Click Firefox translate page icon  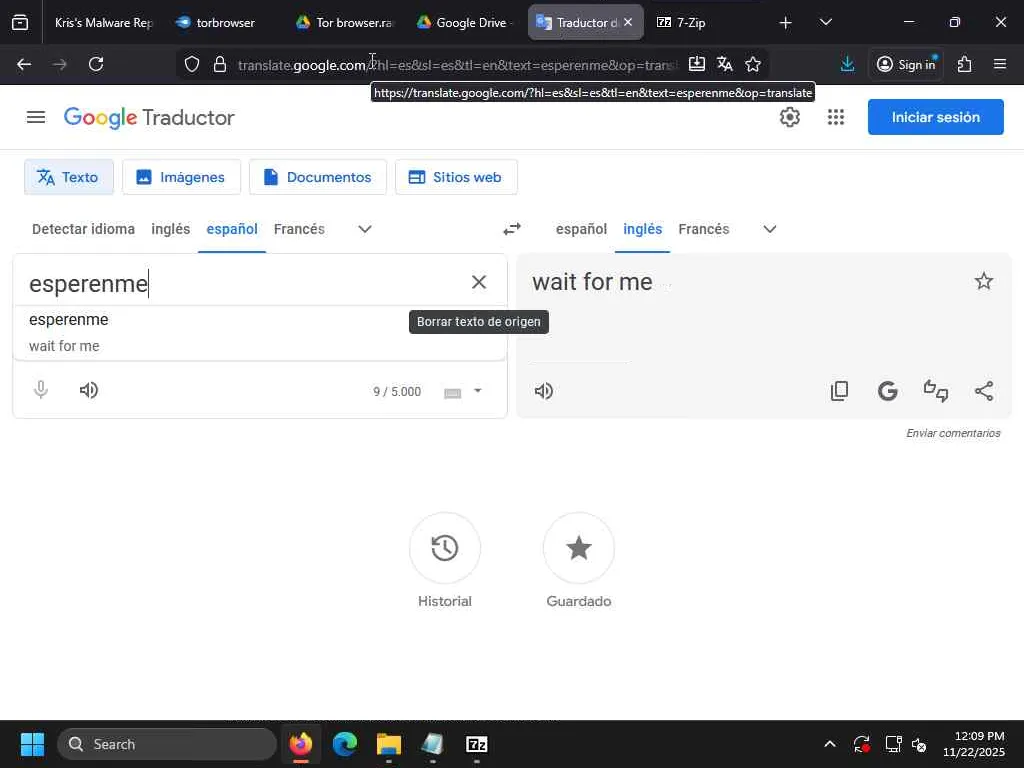pos(724,63)
